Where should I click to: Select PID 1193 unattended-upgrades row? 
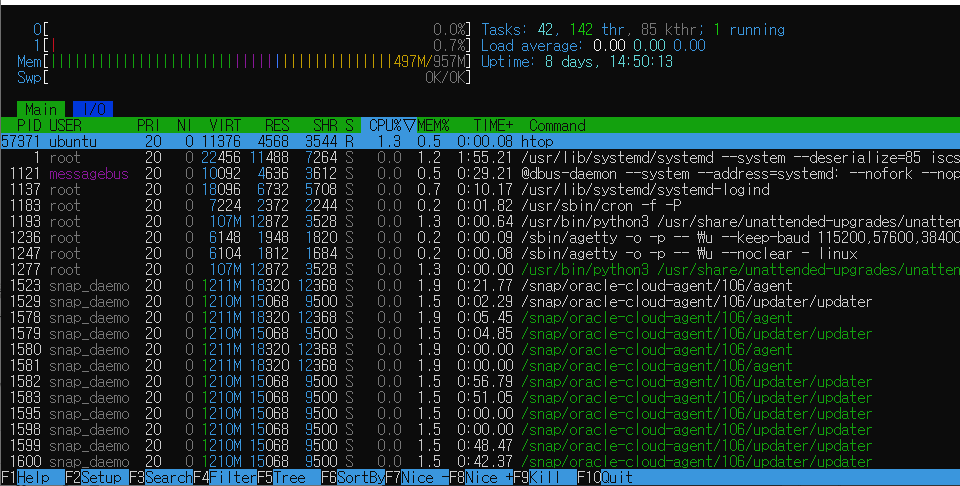480,221
